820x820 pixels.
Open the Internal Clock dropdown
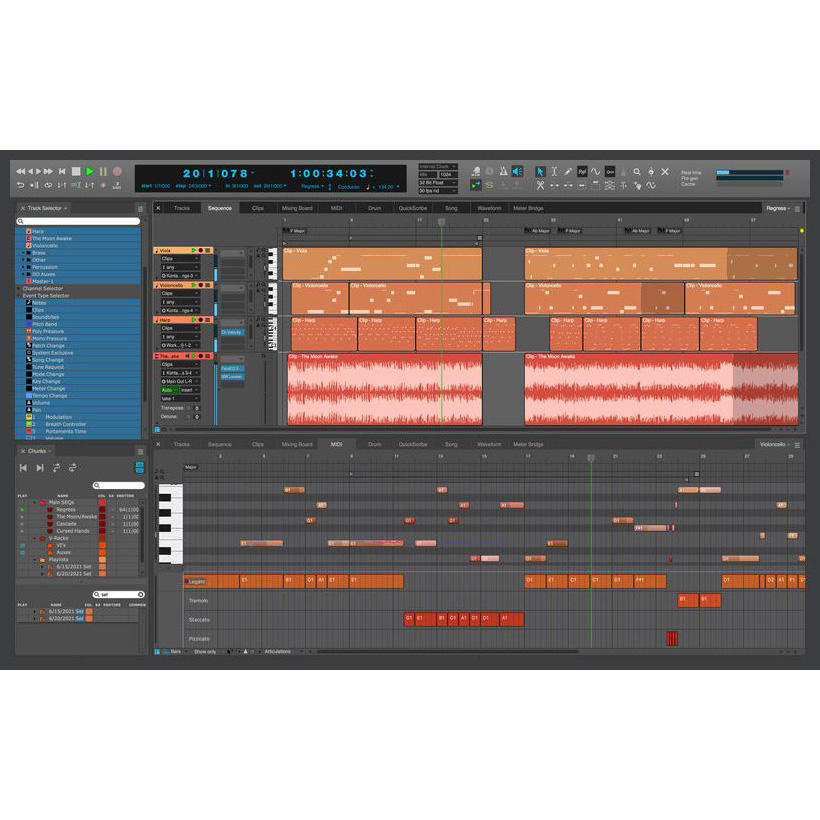click(437, 167)
